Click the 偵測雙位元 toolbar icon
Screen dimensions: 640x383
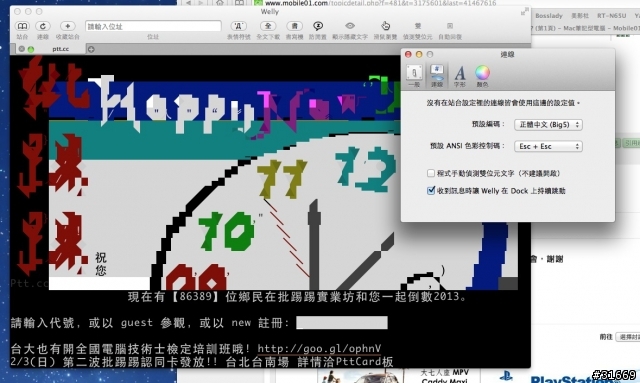(x=418, y=26)
